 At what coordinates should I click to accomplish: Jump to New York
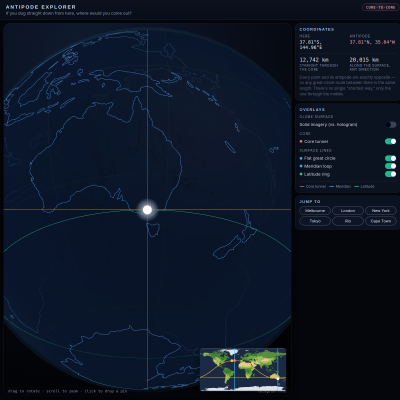[381, 211]
